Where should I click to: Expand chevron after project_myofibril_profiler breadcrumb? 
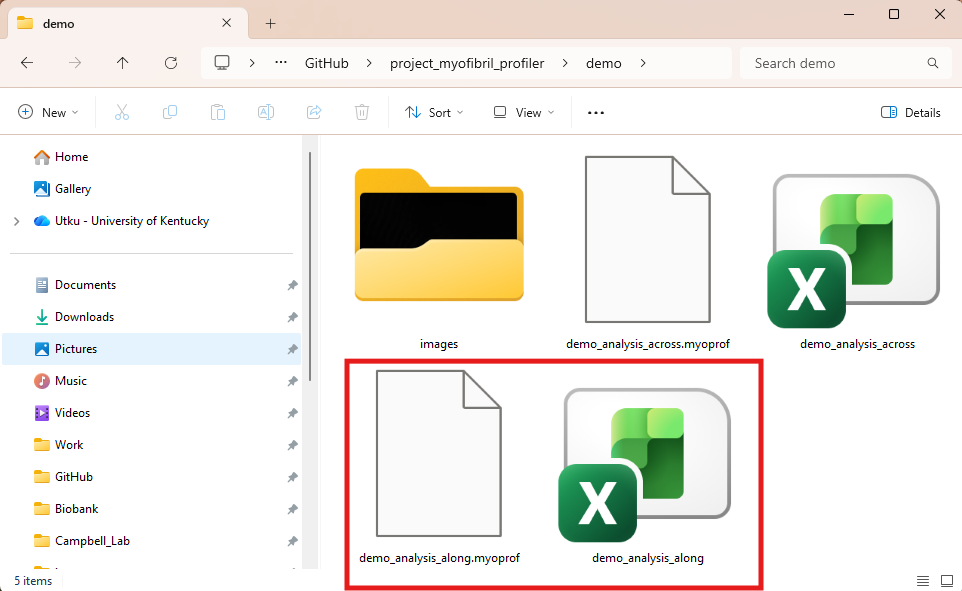(x=564, y=63)
